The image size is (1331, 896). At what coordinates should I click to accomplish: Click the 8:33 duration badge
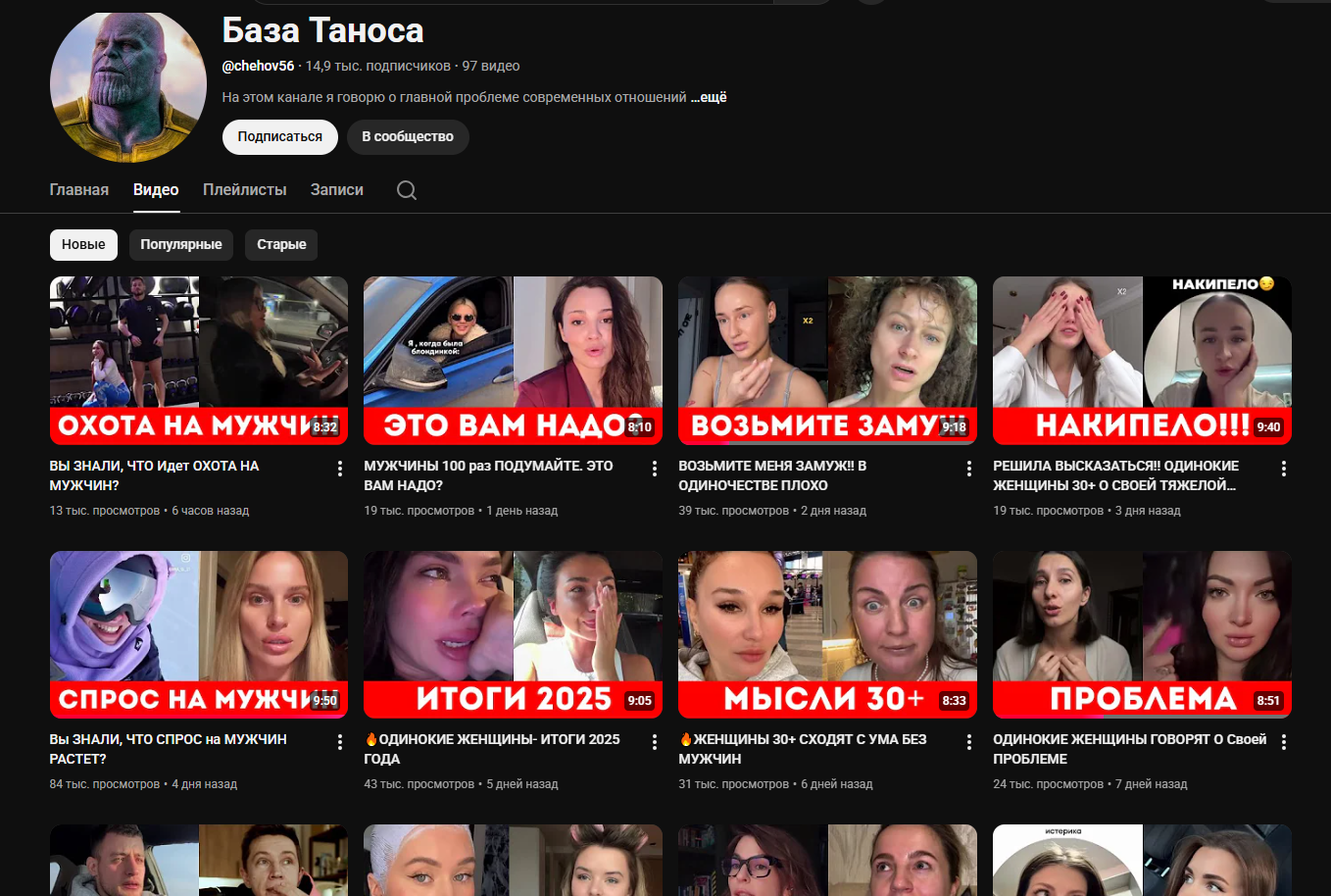point(955,701)
